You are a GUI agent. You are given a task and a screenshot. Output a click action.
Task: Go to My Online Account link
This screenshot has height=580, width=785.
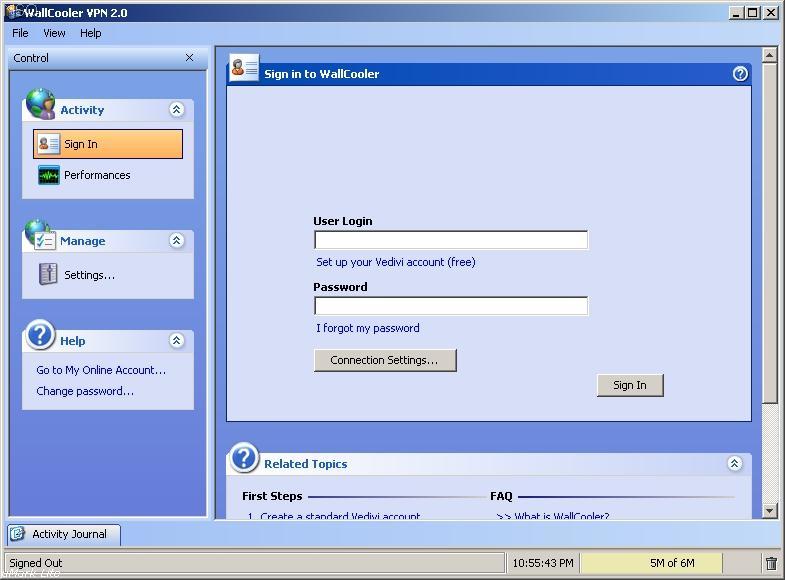(x=101, y=370)
